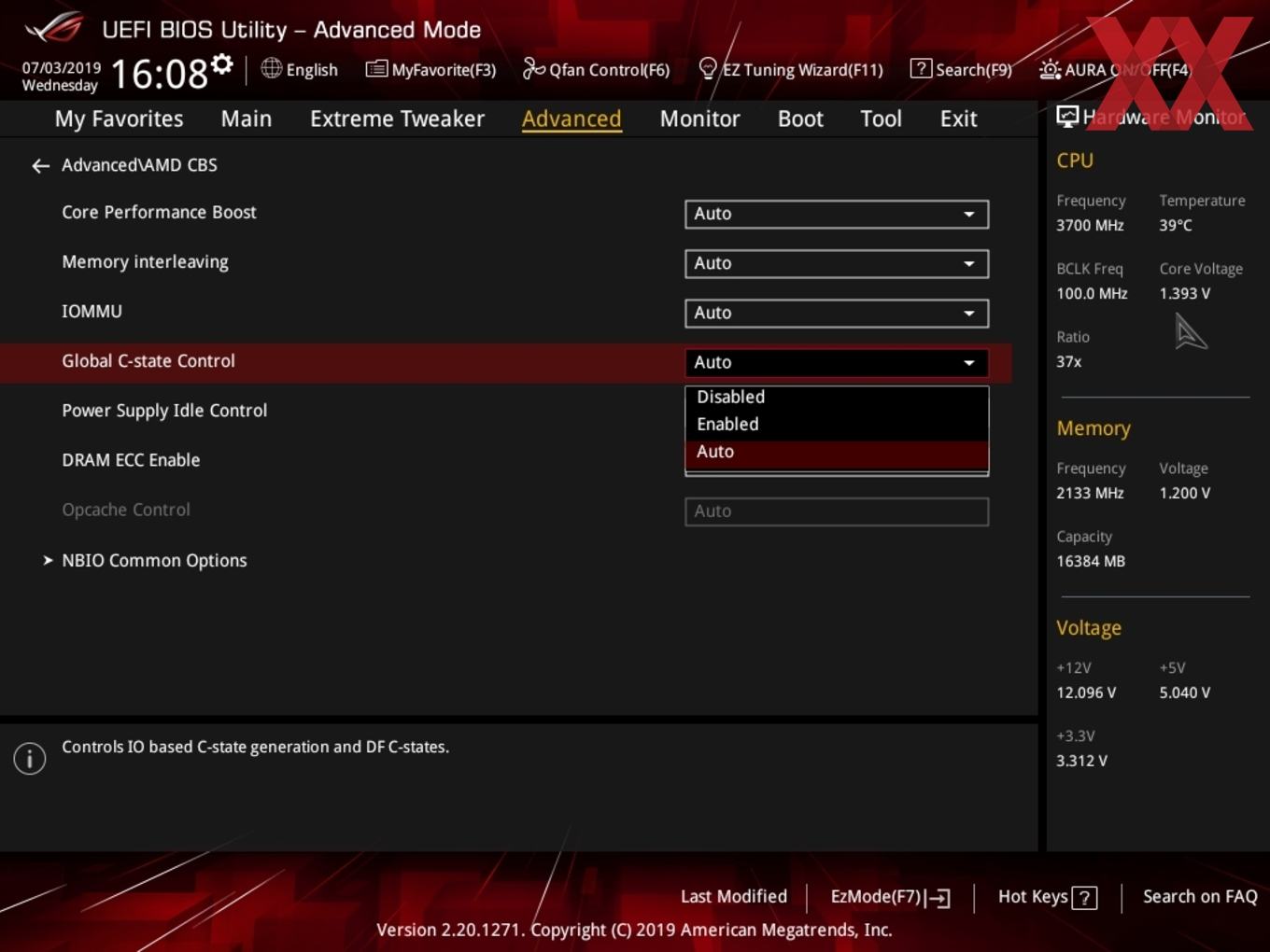1270x952 pixels.
Task: Click the +5V value 5.040 V
Action: pos(1184,693)
